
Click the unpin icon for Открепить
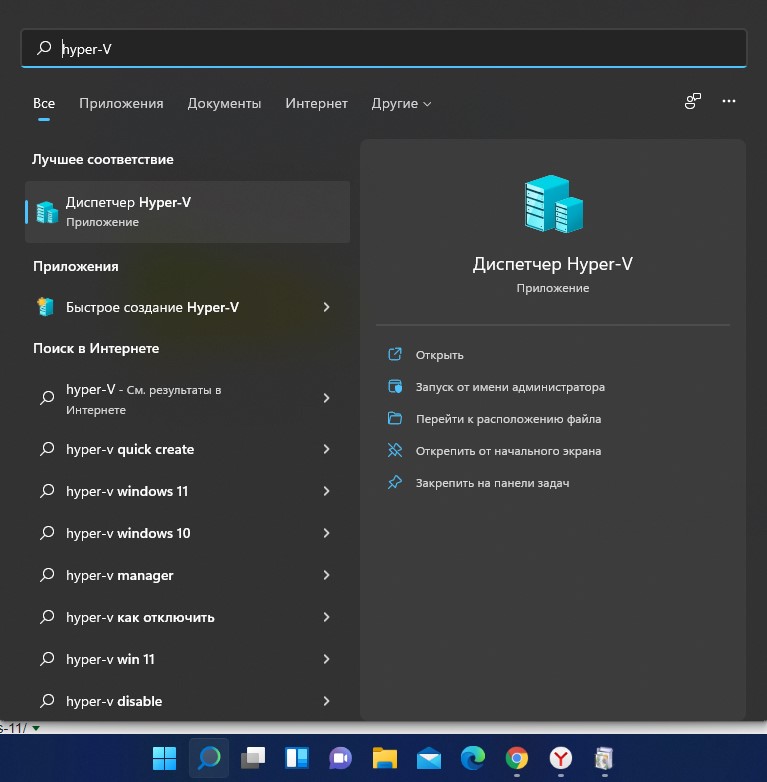click(x=395, y=450)
